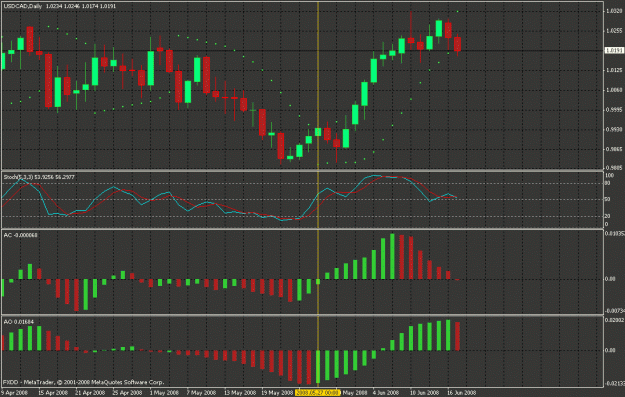Click the FXDD MetaTrader copyright text
The height and width of the screenshot is (397, 625).
coord(83,382)
